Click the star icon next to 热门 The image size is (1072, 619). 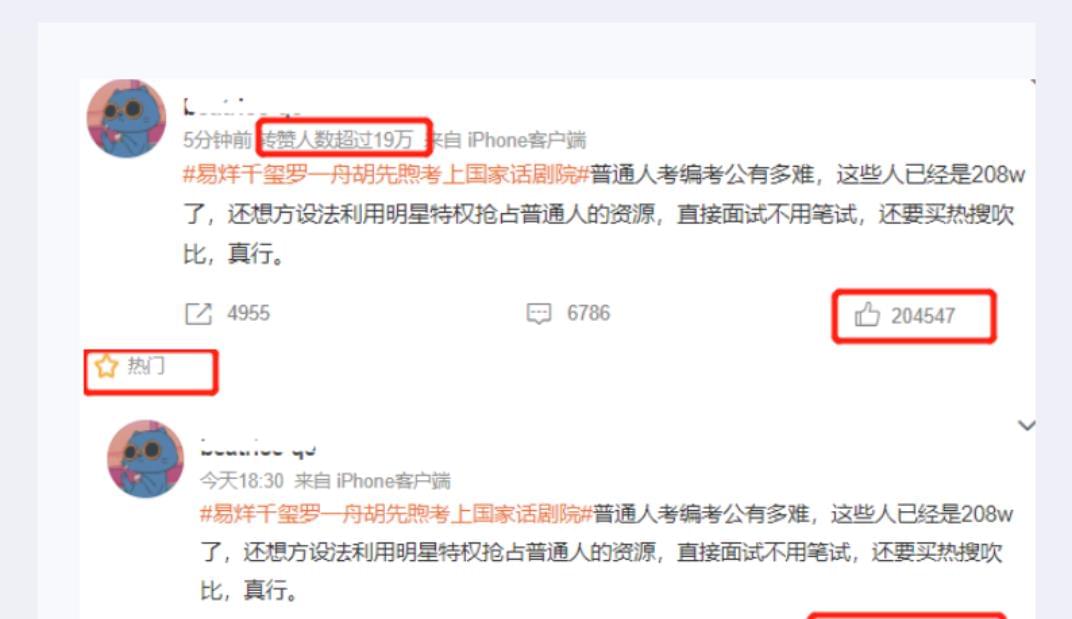point(106,366)
